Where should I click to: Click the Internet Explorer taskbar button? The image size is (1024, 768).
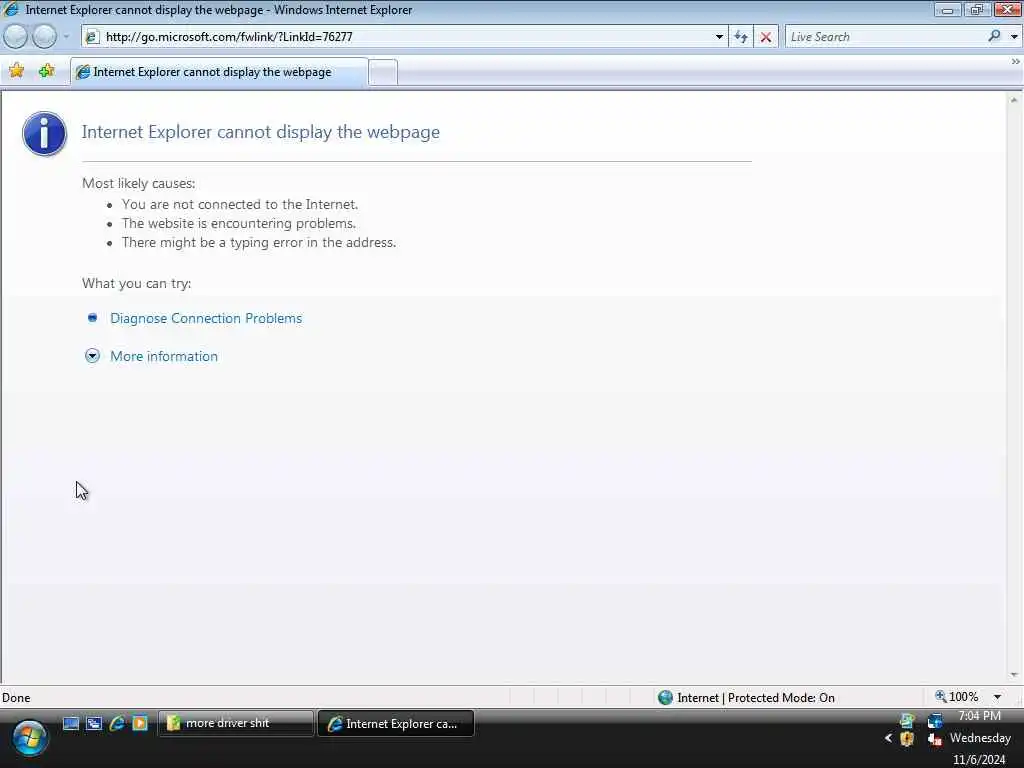(x=396, y=724)
